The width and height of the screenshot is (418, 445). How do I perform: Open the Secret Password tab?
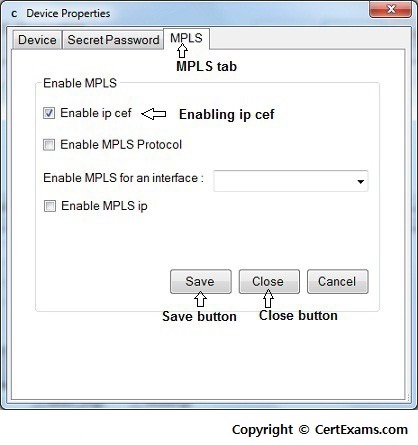click(x=113, y=40)
